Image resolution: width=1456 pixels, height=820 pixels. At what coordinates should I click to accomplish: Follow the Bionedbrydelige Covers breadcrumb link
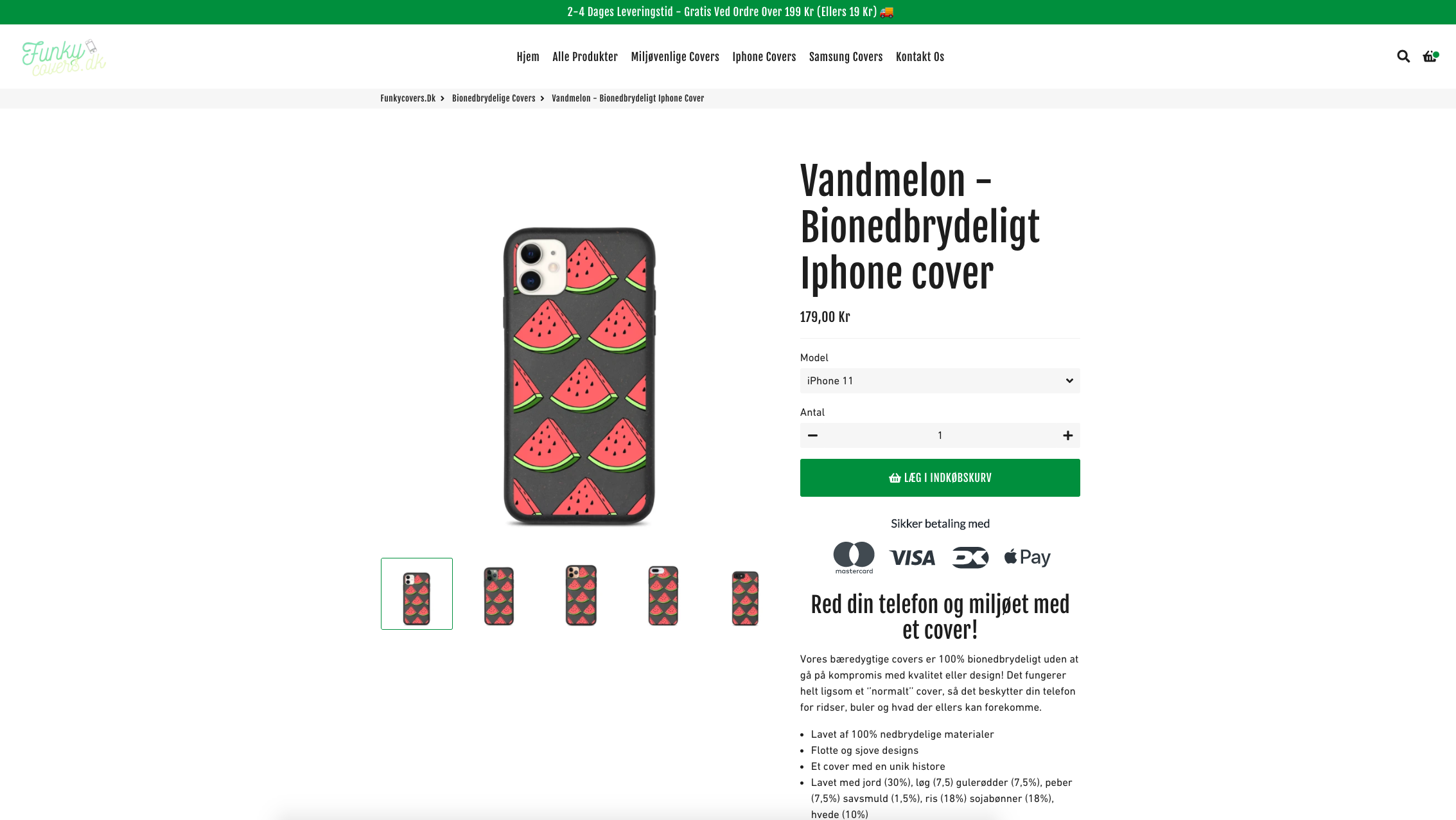493,98
